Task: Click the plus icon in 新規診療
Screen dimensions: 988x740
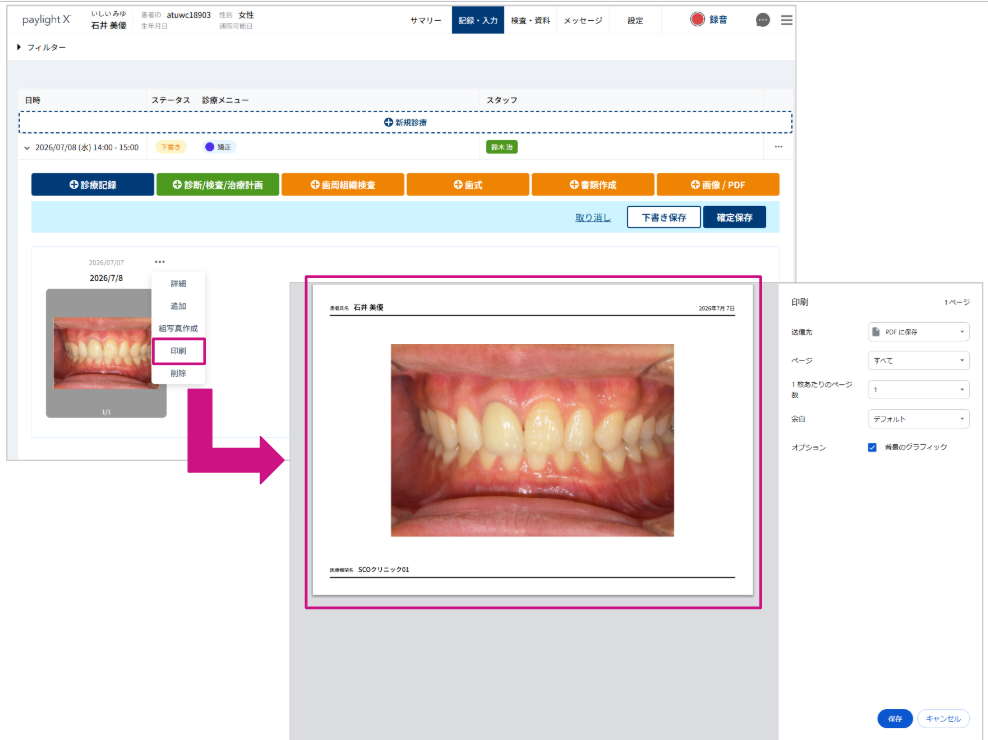Action: pyautogui.click(x=388, y=122)
